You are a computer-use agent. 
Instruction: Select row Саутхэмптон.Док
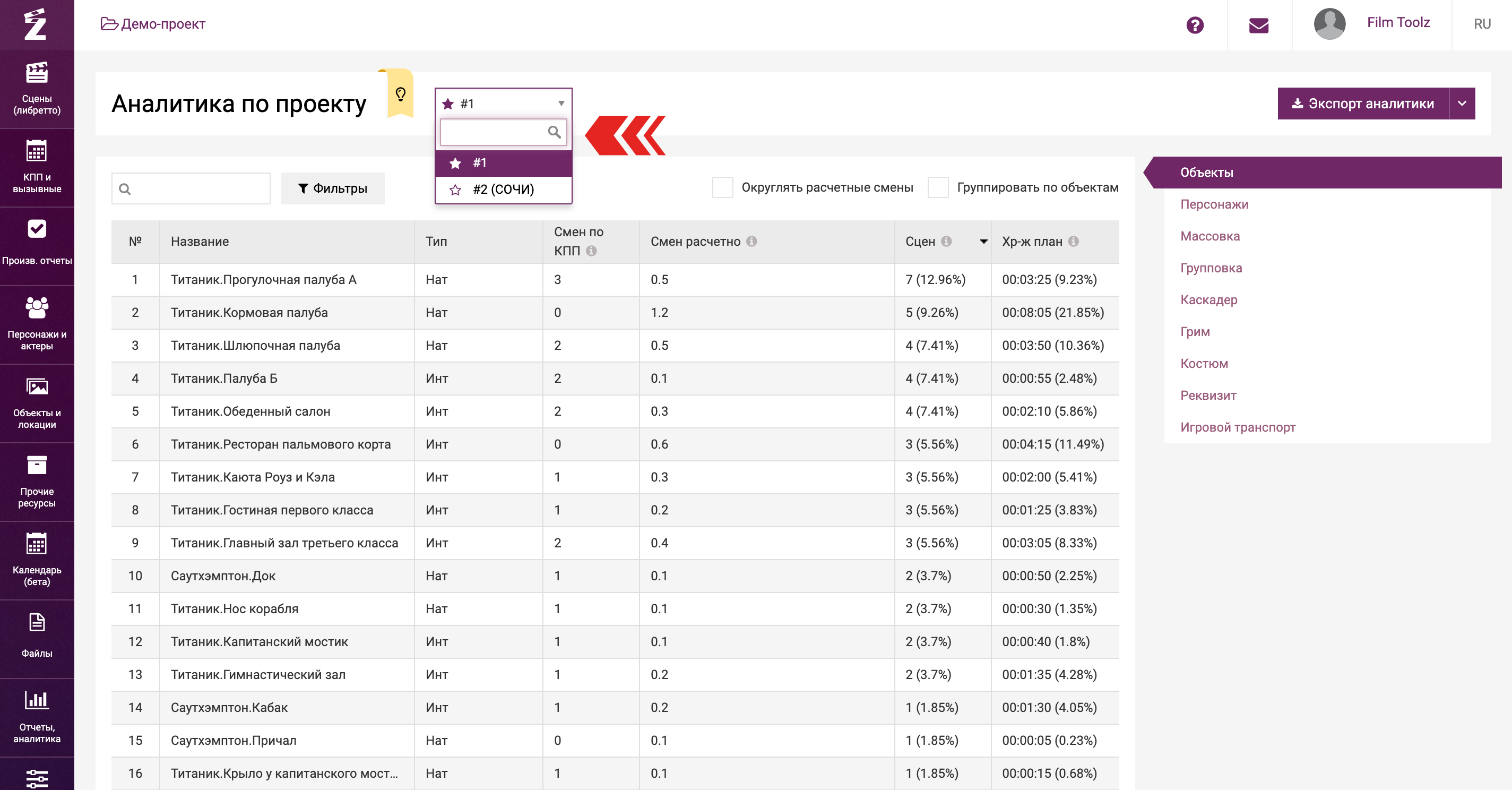tap(615, 576)
